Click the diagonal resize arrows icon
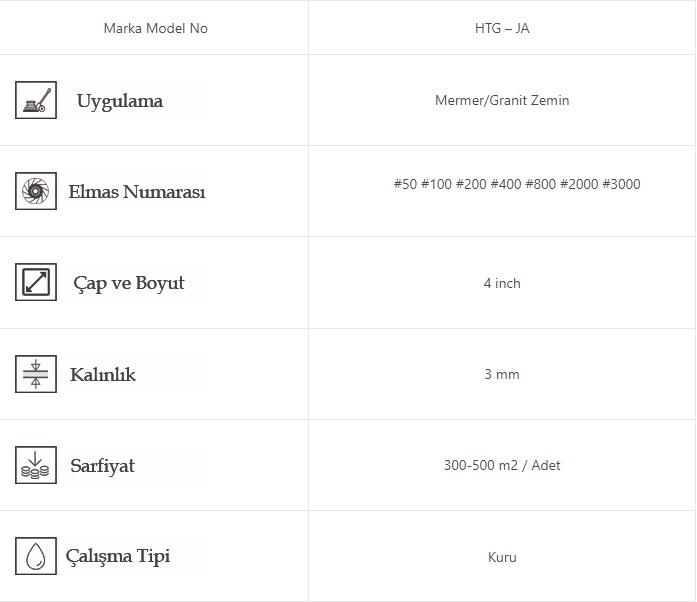The image size is (697, 602). pos(36,282)
